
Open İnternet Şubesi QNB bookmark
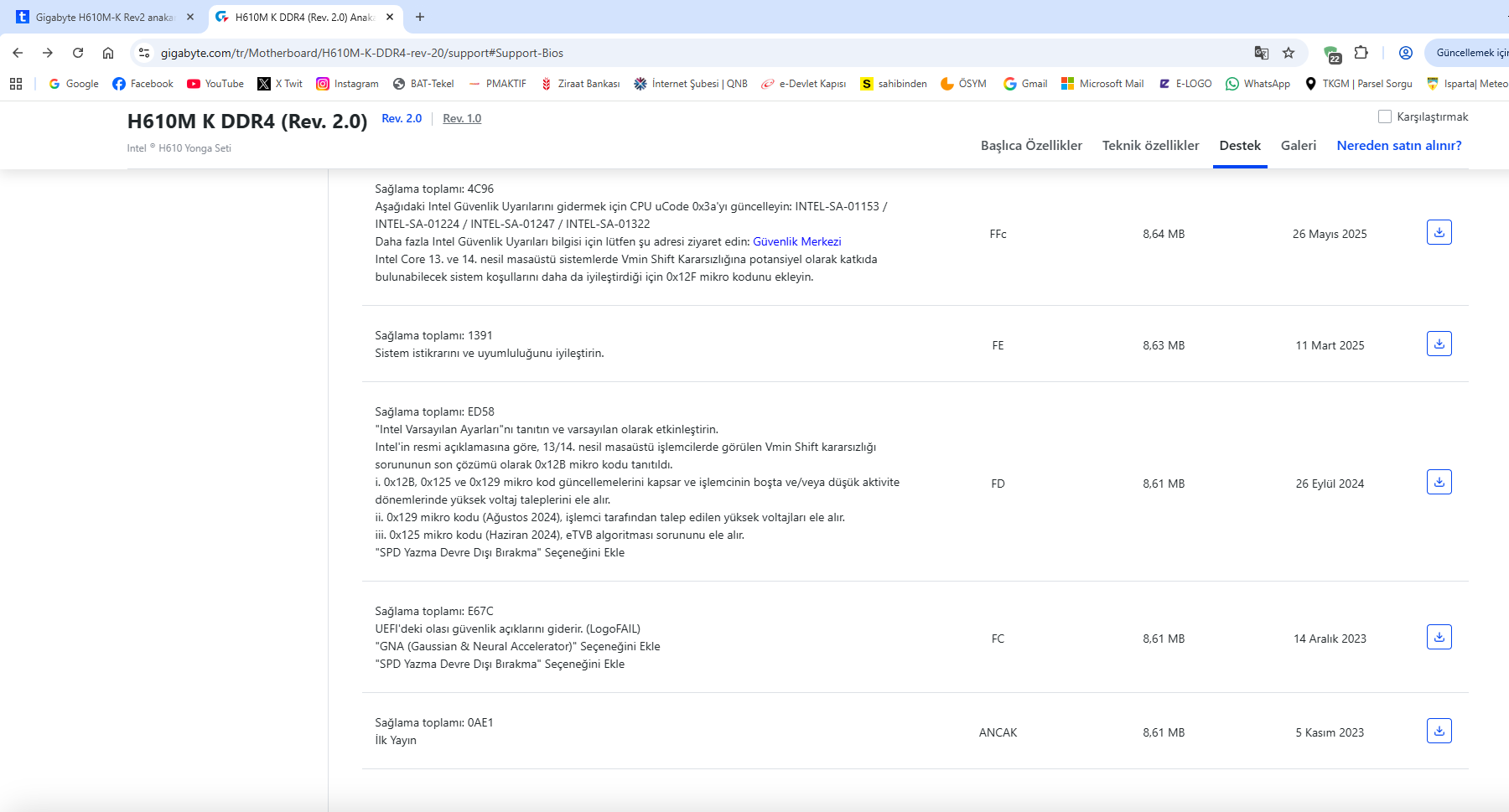pos(691,84)
